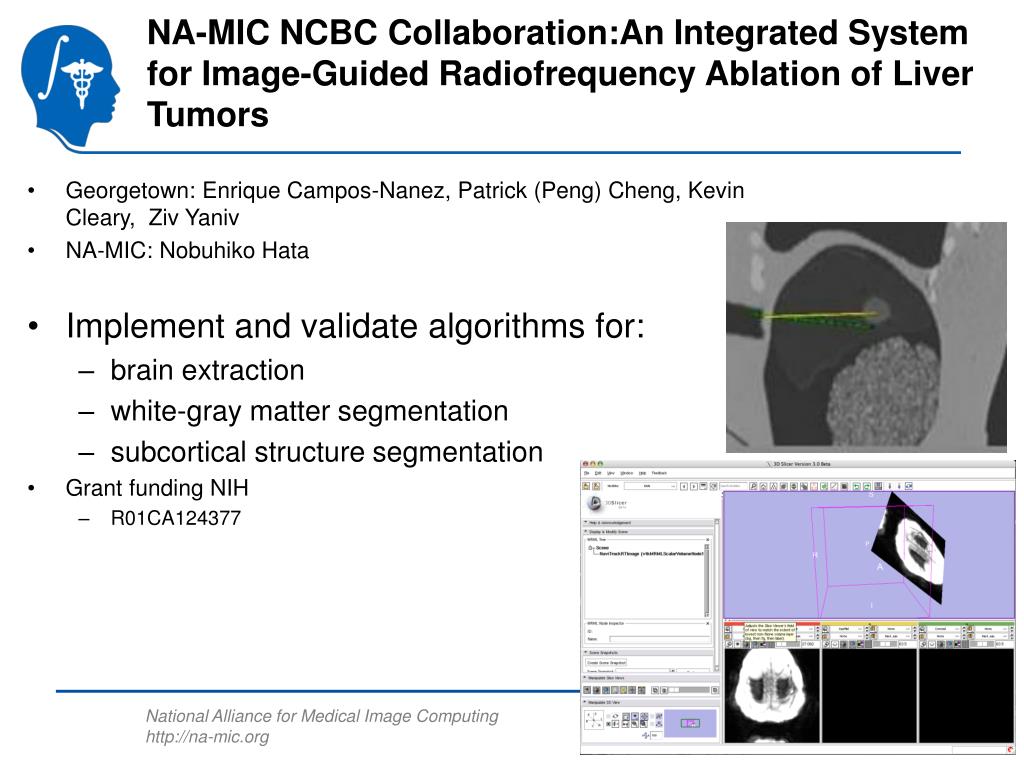The width and height of the screenshot is (1024, 768).
Task: Click the module history forward arrow
Action: pos(694,487)
